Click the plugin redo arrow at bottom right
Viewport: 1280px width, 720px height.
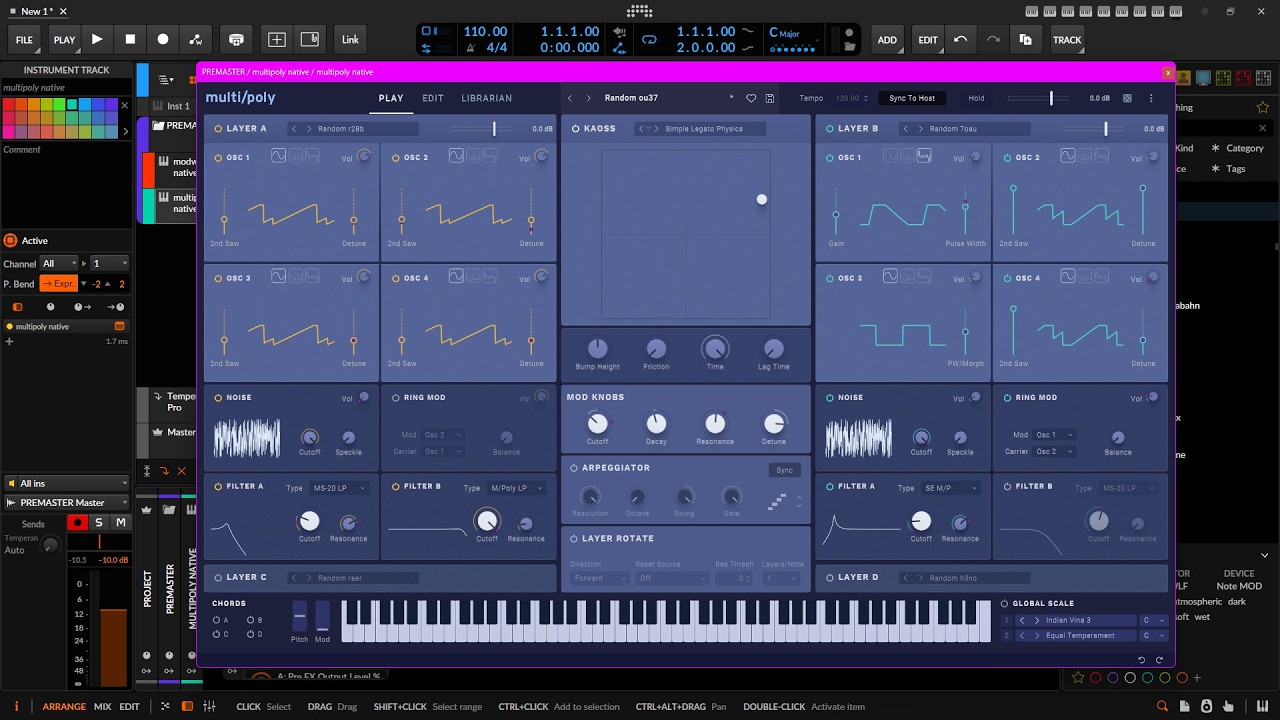(1159, 660)
